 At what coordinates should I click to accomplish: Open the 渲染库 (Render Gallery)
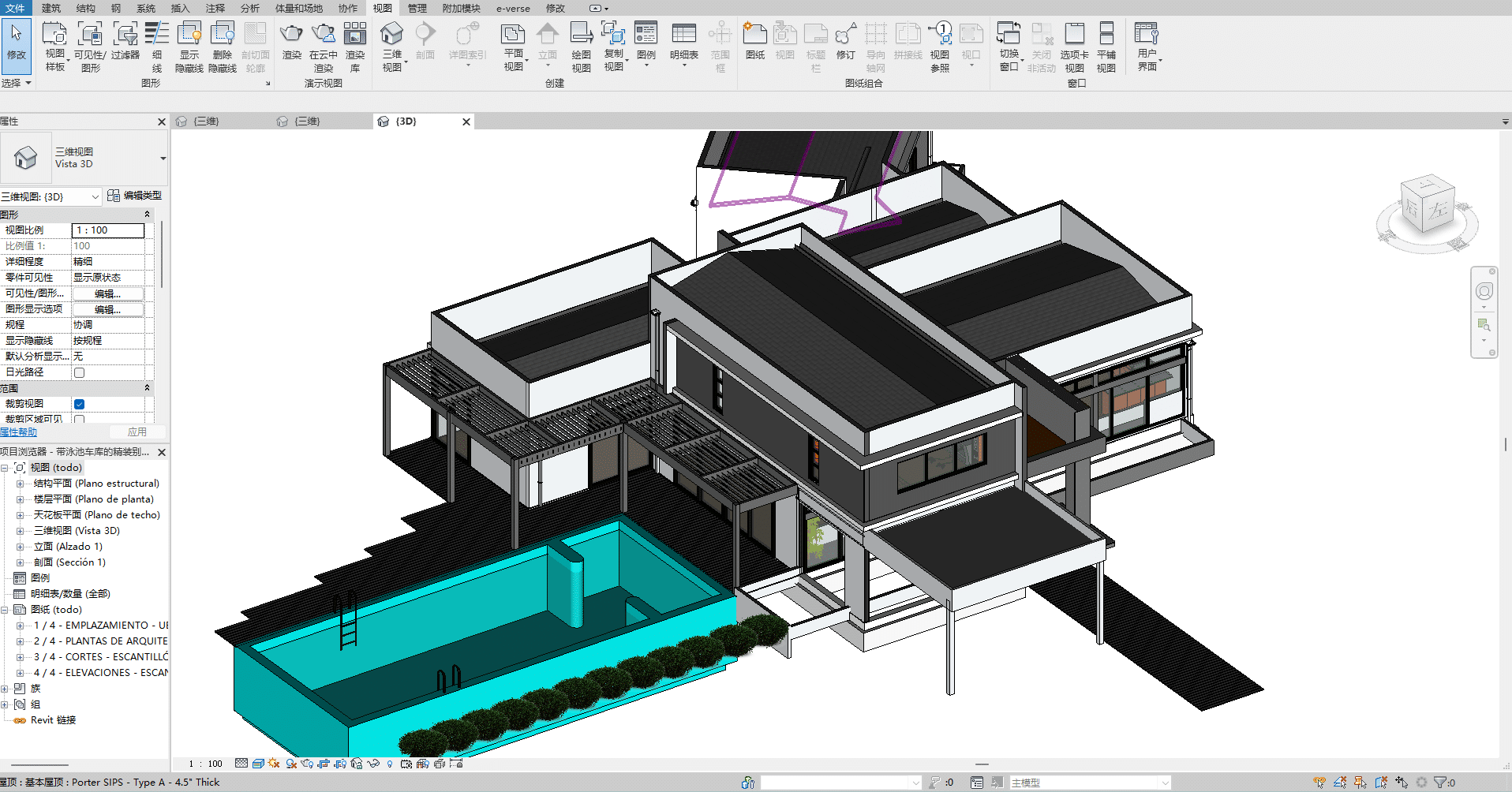tap(355, 46)
